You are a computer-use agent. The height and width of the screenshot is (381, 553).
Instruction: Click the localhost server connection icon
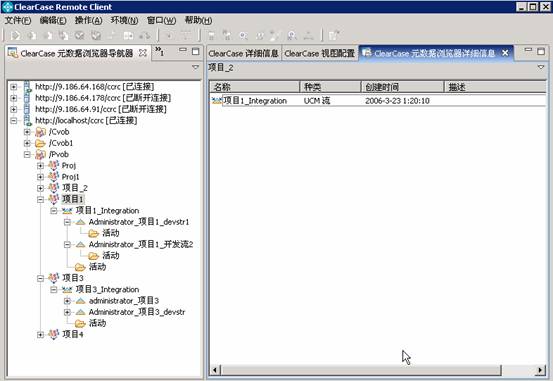pyautogui.click(x=28, y=121)
